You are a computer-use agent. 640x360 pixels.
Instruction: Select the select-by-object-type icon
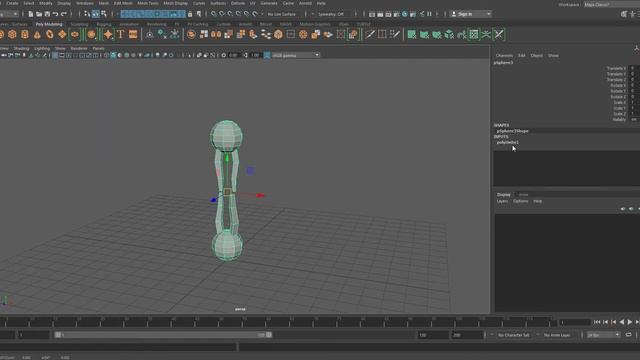96,14
